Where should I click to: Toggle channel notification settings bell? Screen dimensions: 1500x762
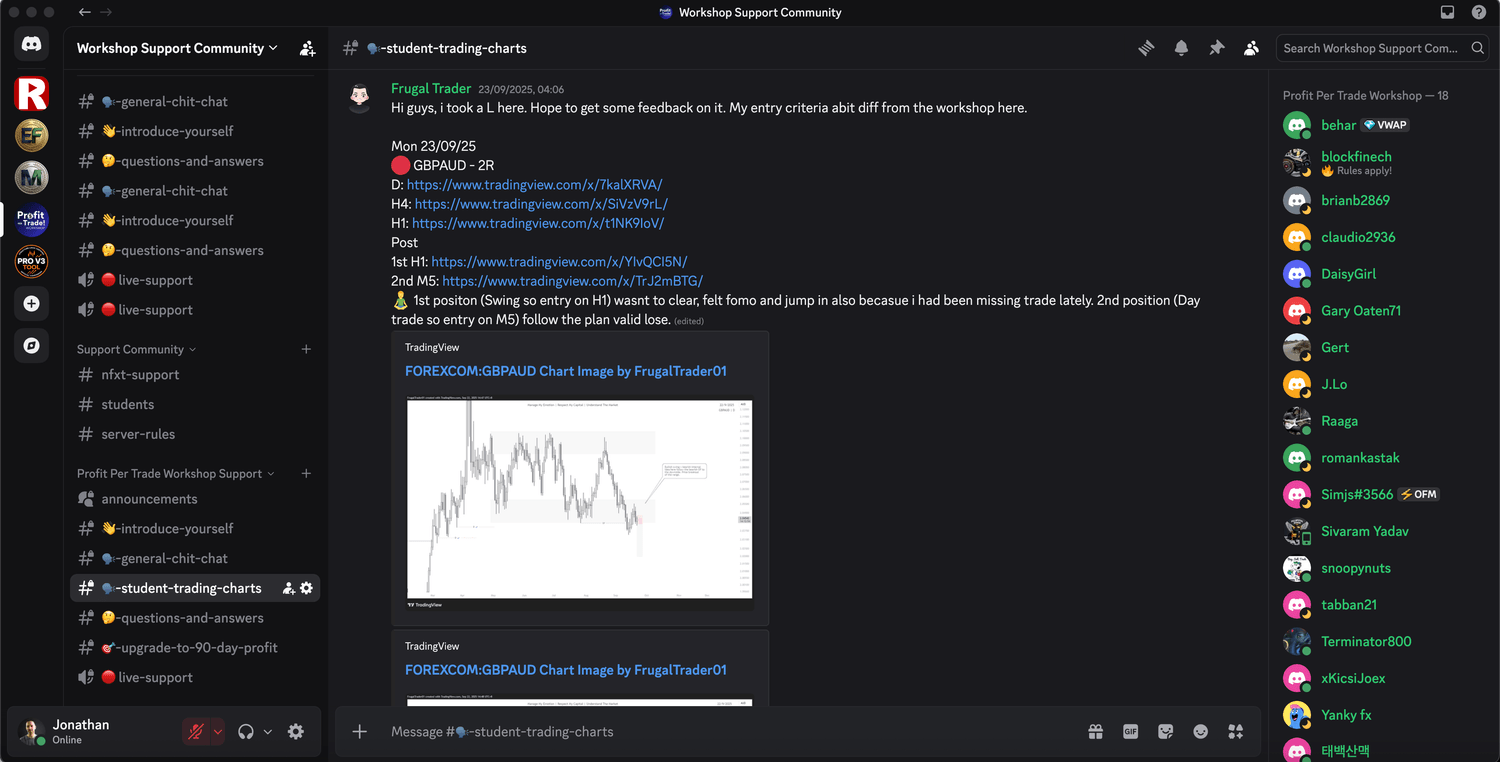click(1182, 48)
